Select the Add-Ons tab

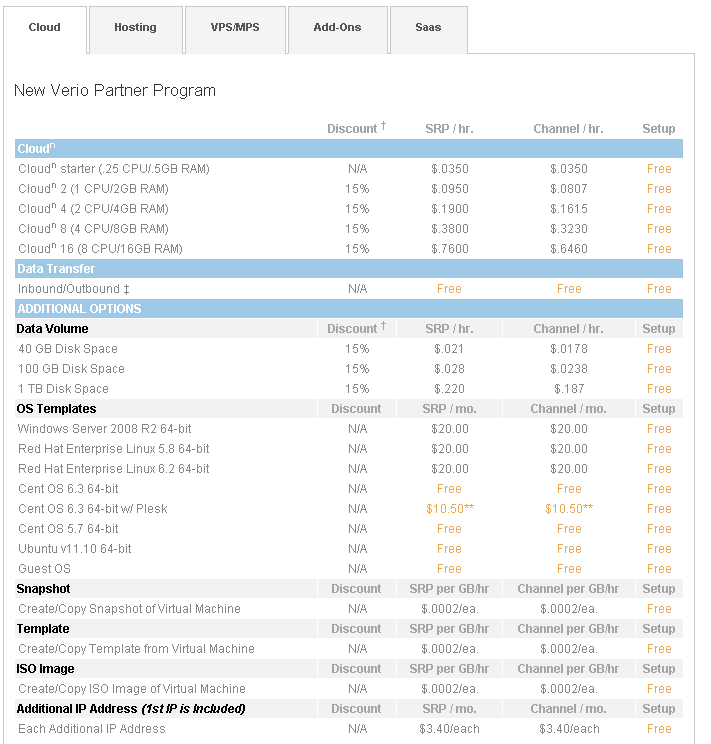(x=337, y=30)
